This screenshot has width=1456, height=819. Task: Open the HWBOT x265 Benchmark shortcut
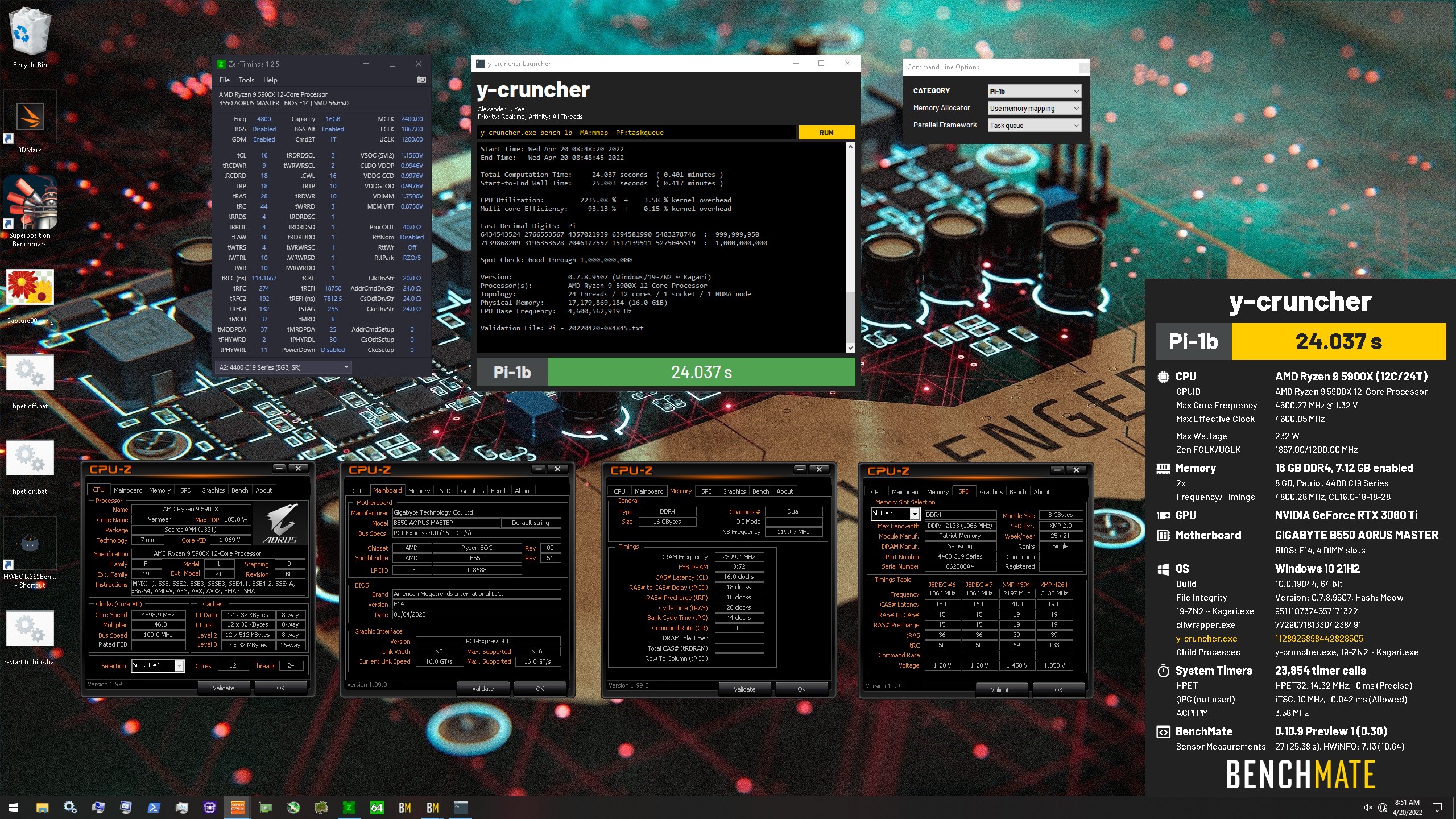(x=30, y=553)
